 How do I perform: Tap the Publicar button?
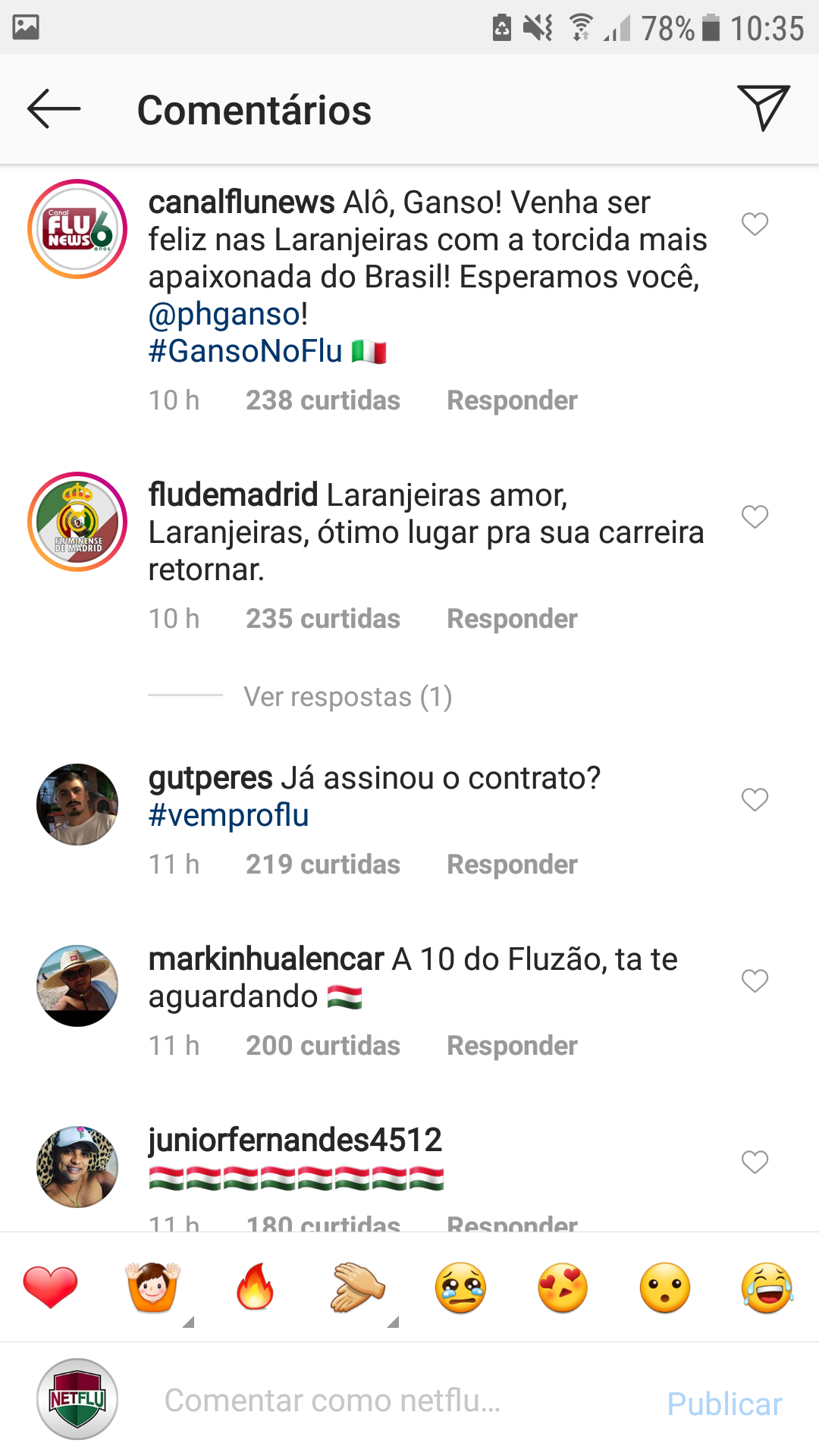pos(724,1404)
